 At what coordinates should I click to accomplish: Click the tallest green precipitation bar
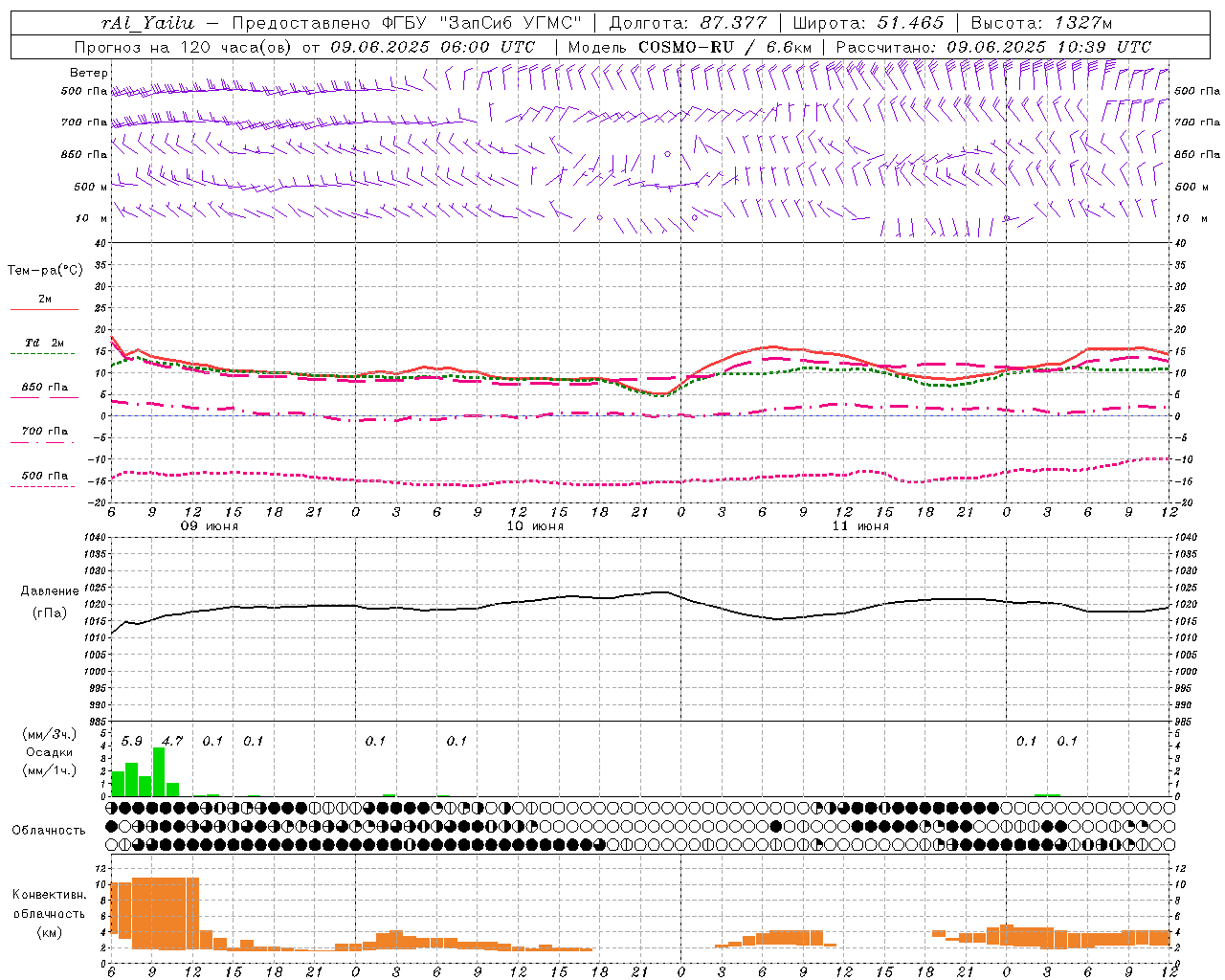coord(159,771)
